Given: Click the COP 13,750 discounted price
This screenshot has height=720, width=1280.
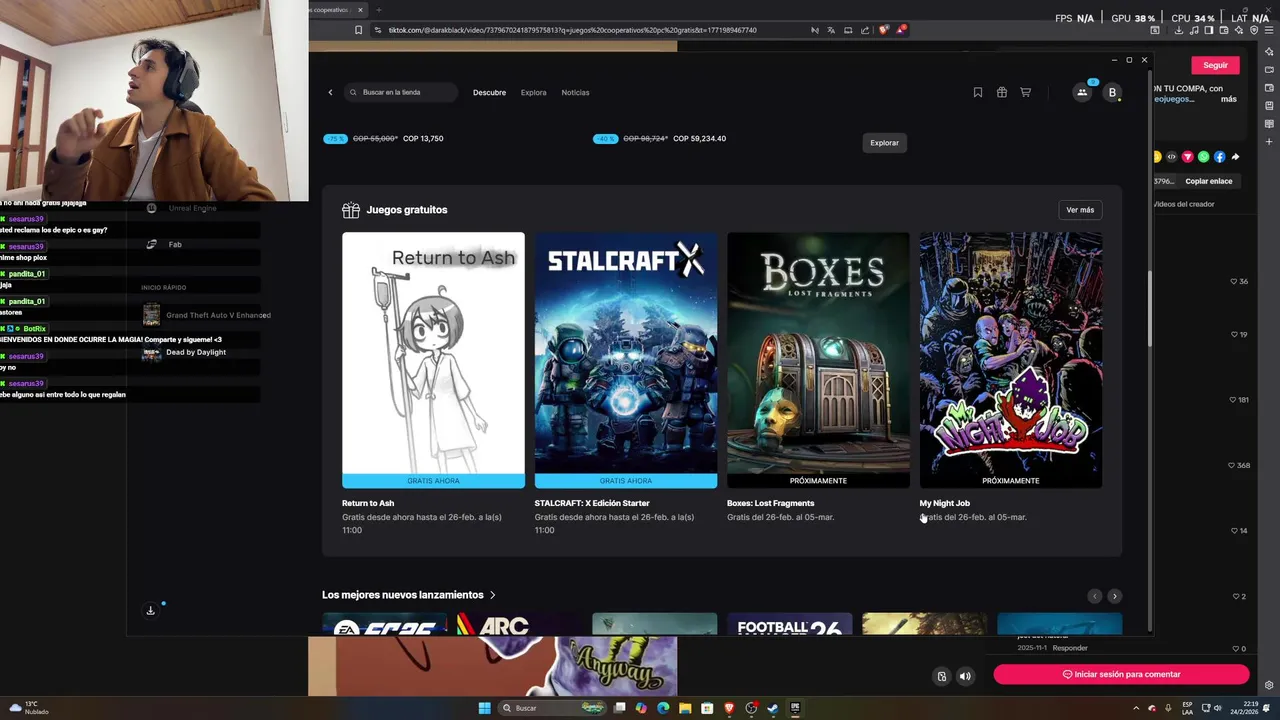Looking at the screenshot, I should click(423, 138).
